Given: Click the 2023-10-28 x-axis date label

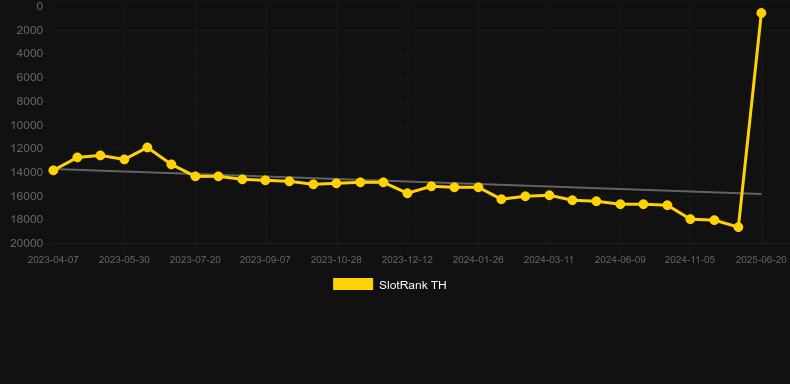Looking at the screenshot, I should point(336,260).
